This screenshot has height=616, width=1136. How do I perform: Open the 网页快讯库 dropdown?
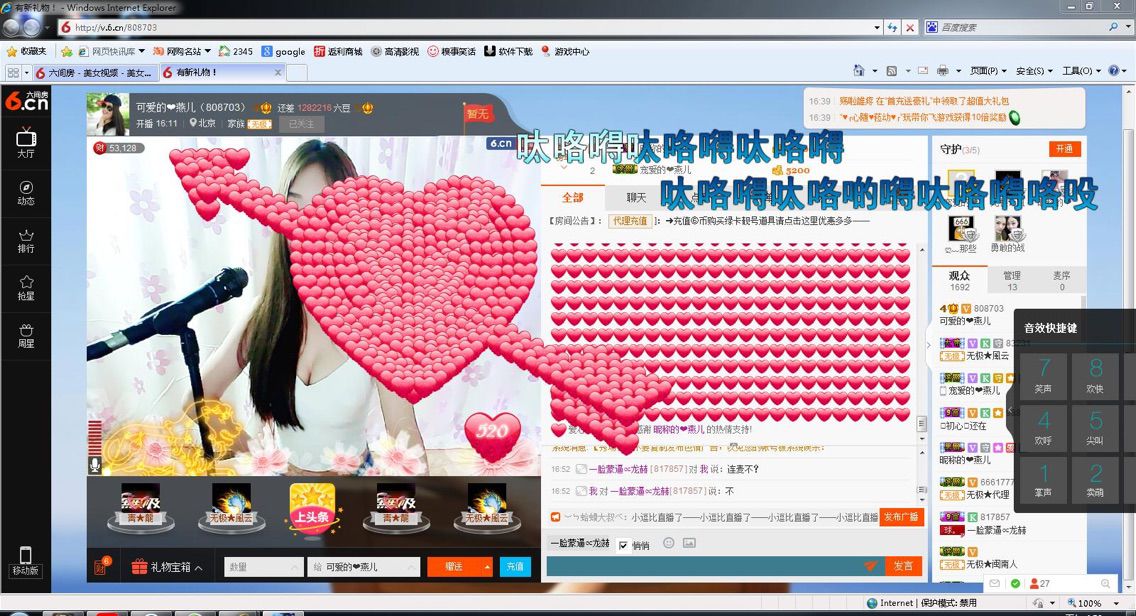coord(112,51)
